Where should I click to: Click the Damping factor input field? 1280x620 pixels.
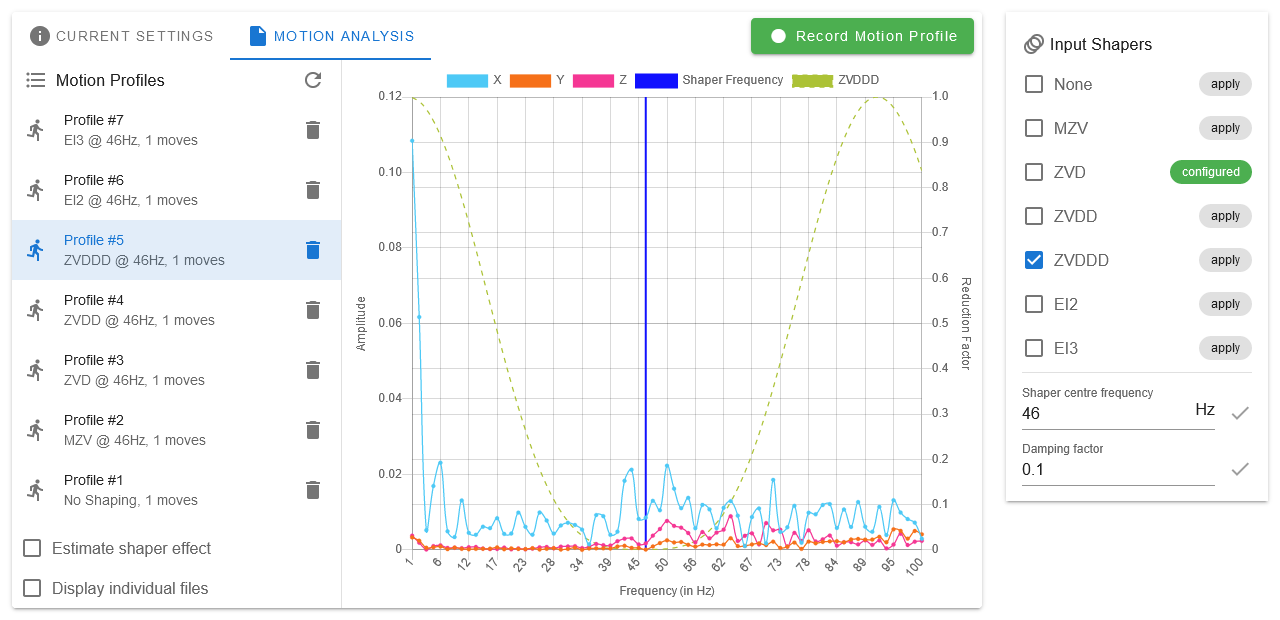tap(1118, 468)
